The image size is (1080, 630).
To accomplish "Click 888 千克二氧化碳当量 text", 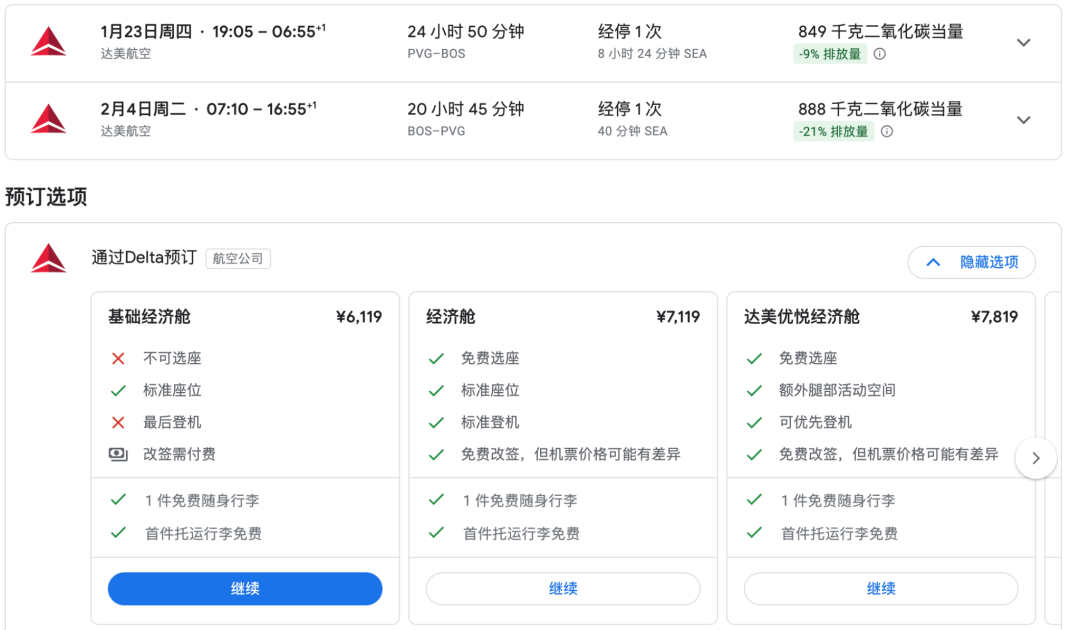I will click(880, 109).
